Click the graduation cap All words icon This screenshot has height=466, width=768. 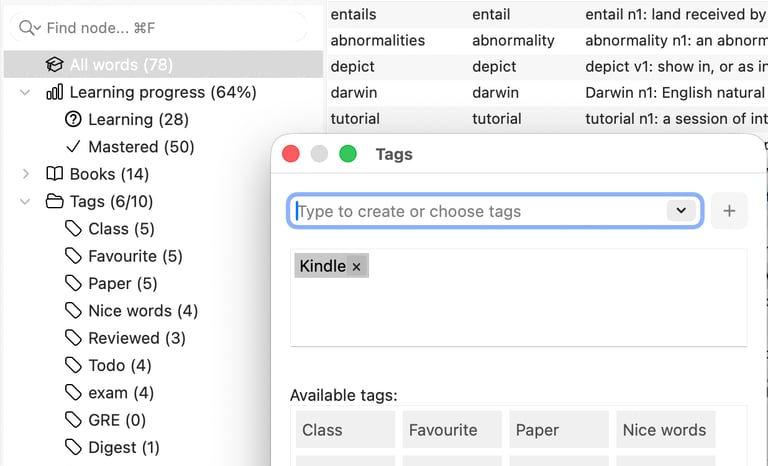pyautogui.click(x=54, y=65)
